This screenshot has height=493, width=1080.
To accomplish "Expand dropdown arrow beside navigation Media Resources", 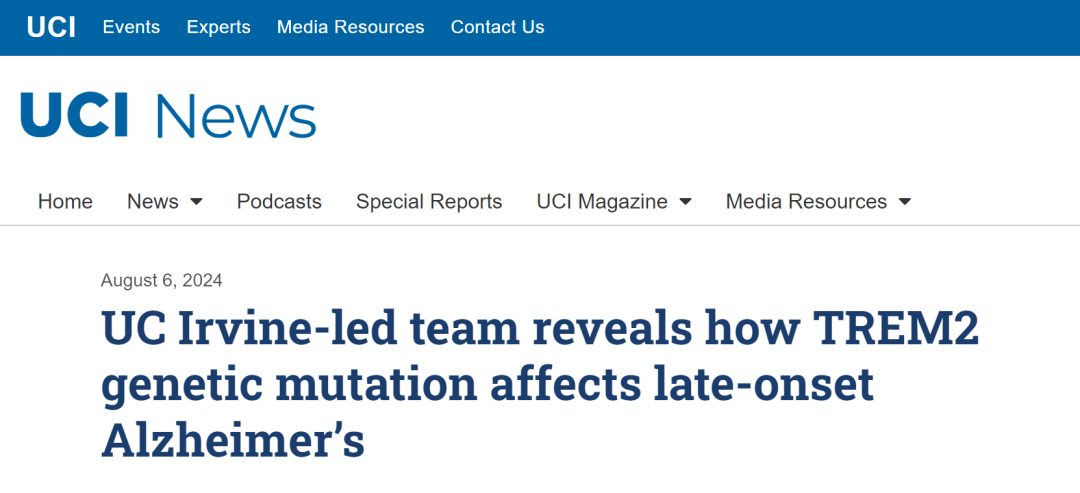I will (x=905, y=202).
